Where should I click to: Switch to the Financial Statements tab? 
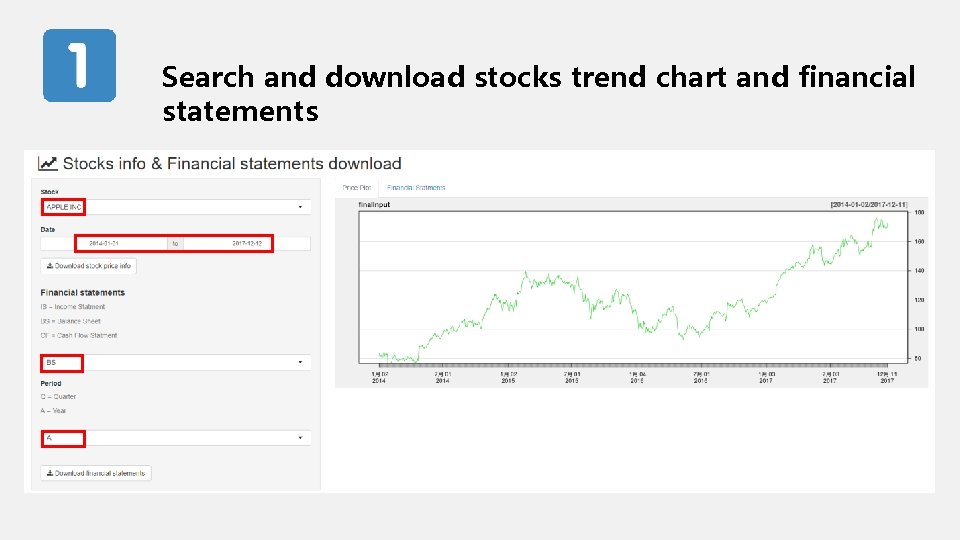point(416,187)
